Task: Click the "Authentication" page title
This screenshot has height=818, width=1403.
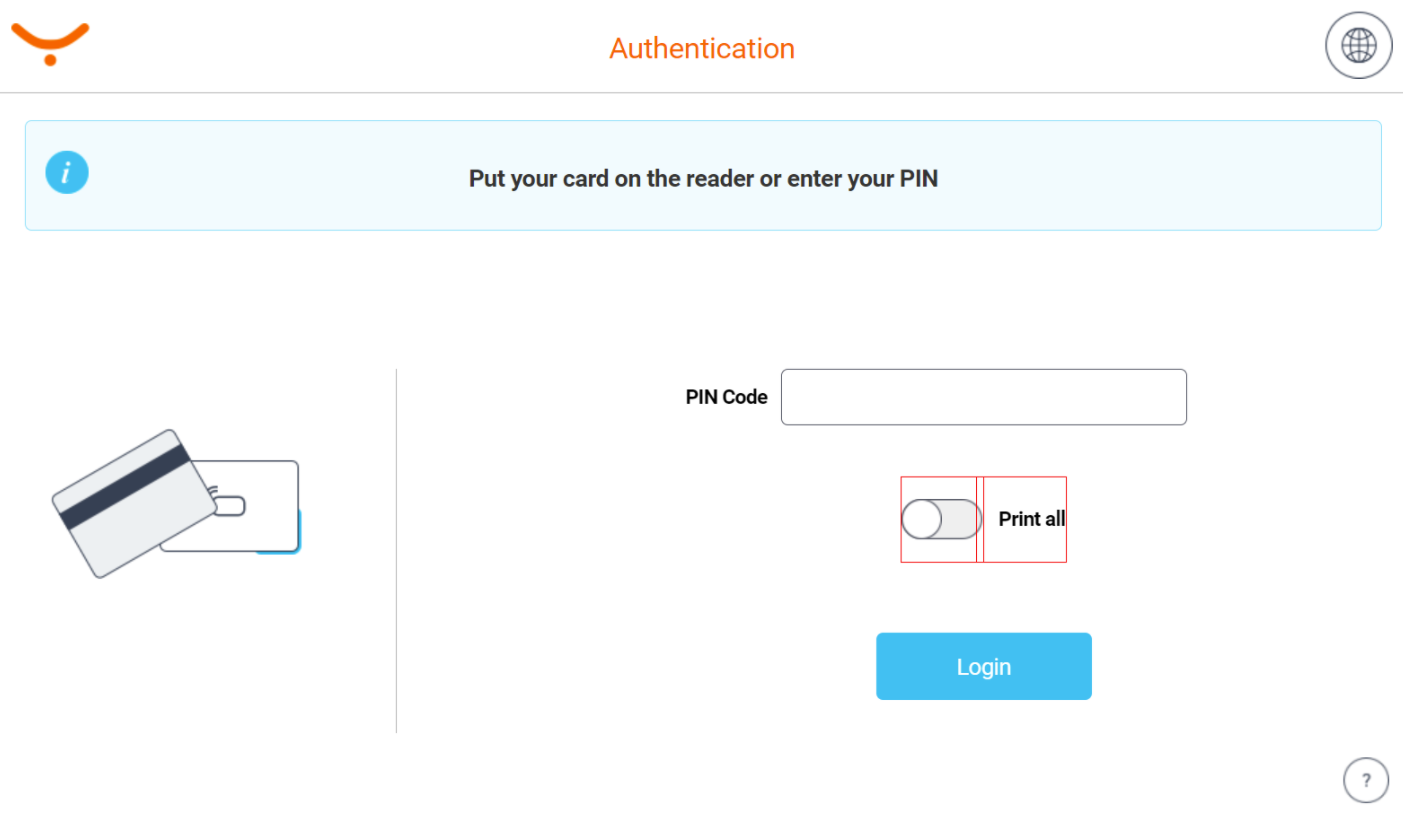Action: [701, 48]
